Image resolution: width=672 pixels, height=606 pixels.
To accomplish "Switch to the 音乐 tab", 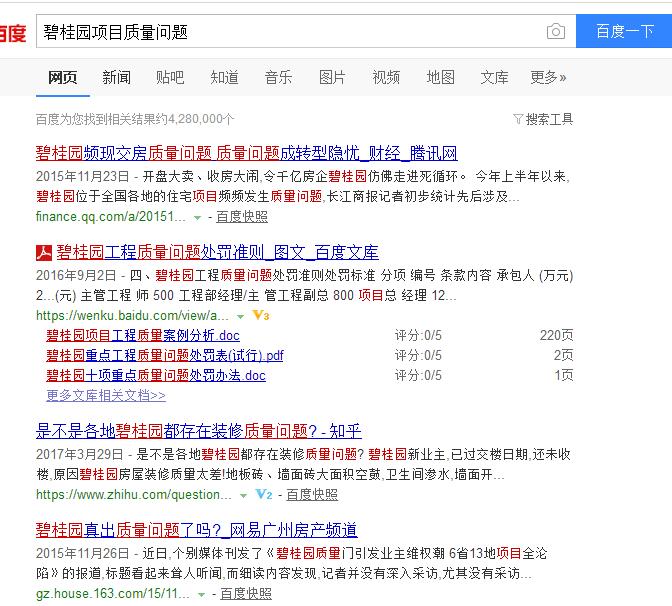I will pyautogui.click(x=278, y=78).
